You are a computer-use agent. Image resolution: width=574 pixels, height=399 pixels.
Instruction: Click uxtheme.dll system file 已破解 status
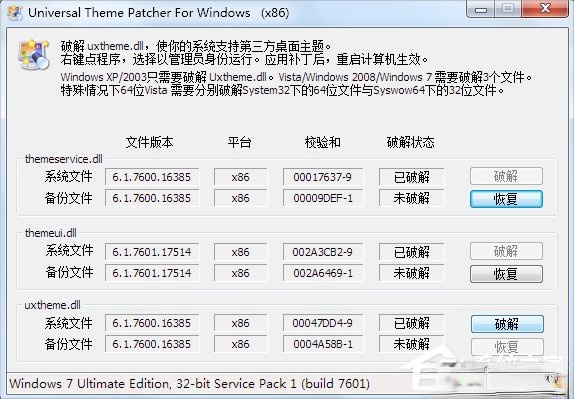pyautogui.click(x=411, y=323)
